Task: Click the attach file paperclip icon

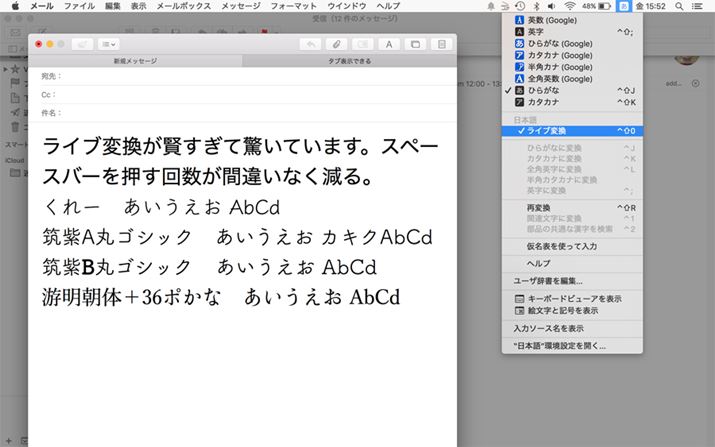Action: pos(338,44)
